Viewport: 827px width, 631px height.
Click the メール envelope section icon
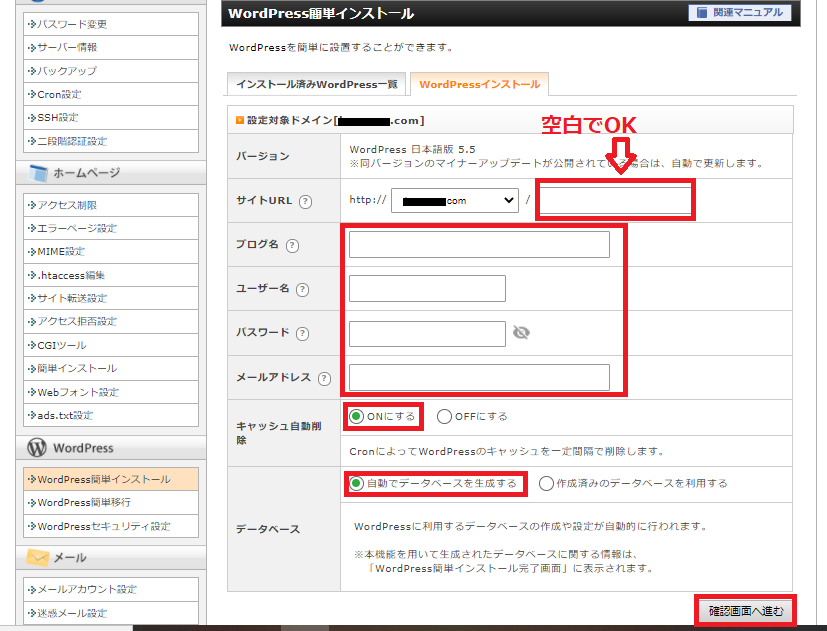pyautogui.click(x=37, y=557)
